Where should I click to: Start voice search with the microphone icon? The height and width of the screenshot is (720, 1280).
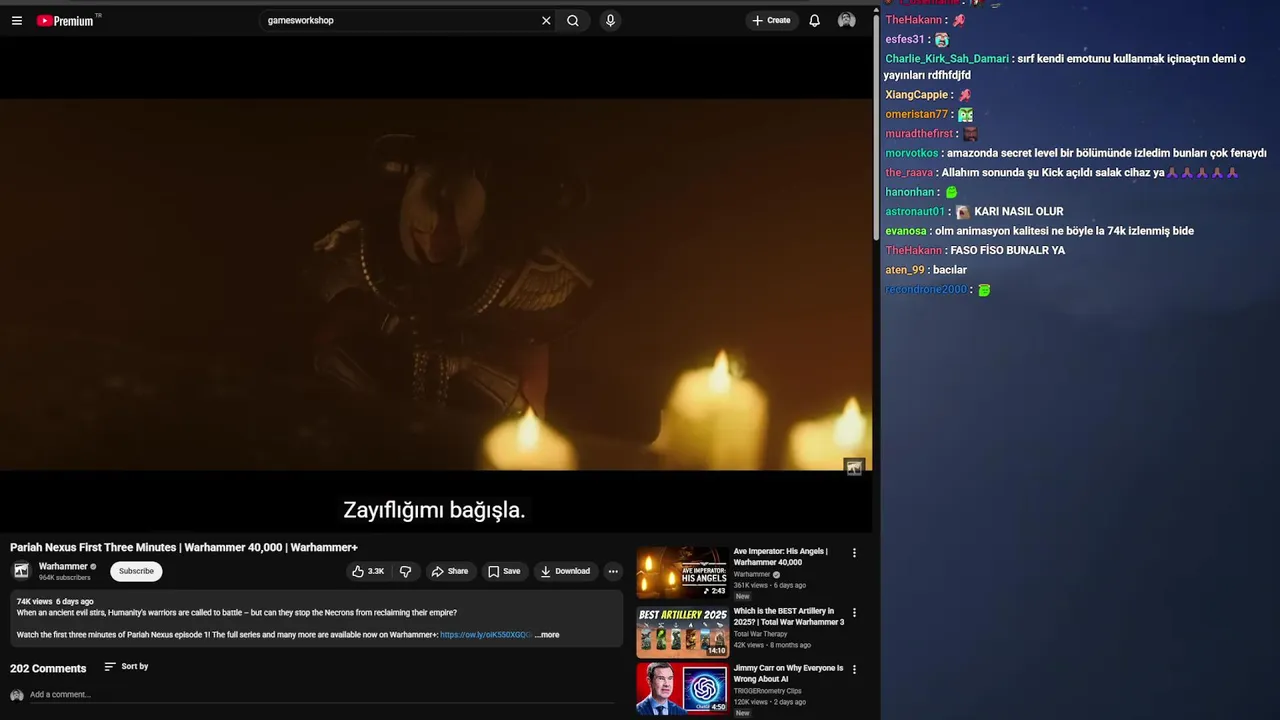pos(610,20)
